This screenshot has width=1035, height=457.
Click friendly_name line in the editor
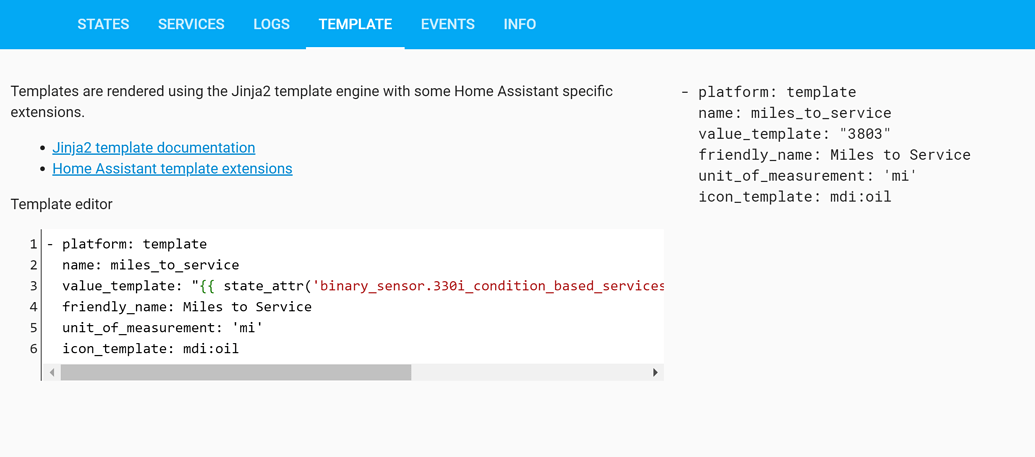coord(353,306)
